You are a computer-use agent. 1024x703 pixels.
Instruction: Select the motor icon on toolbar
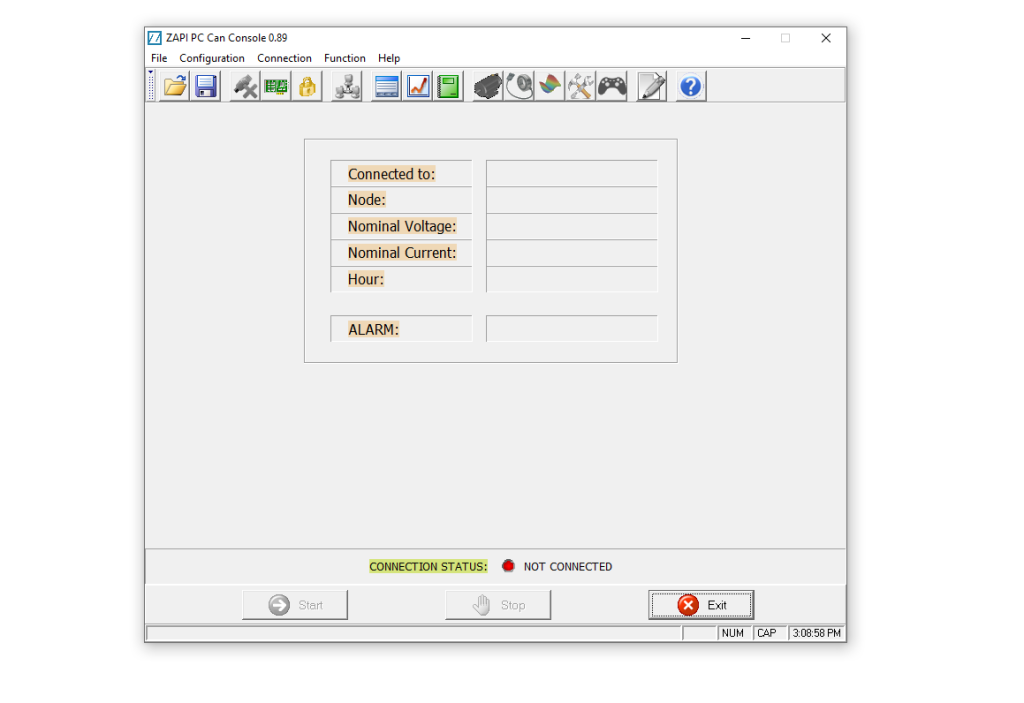(487, 86)
